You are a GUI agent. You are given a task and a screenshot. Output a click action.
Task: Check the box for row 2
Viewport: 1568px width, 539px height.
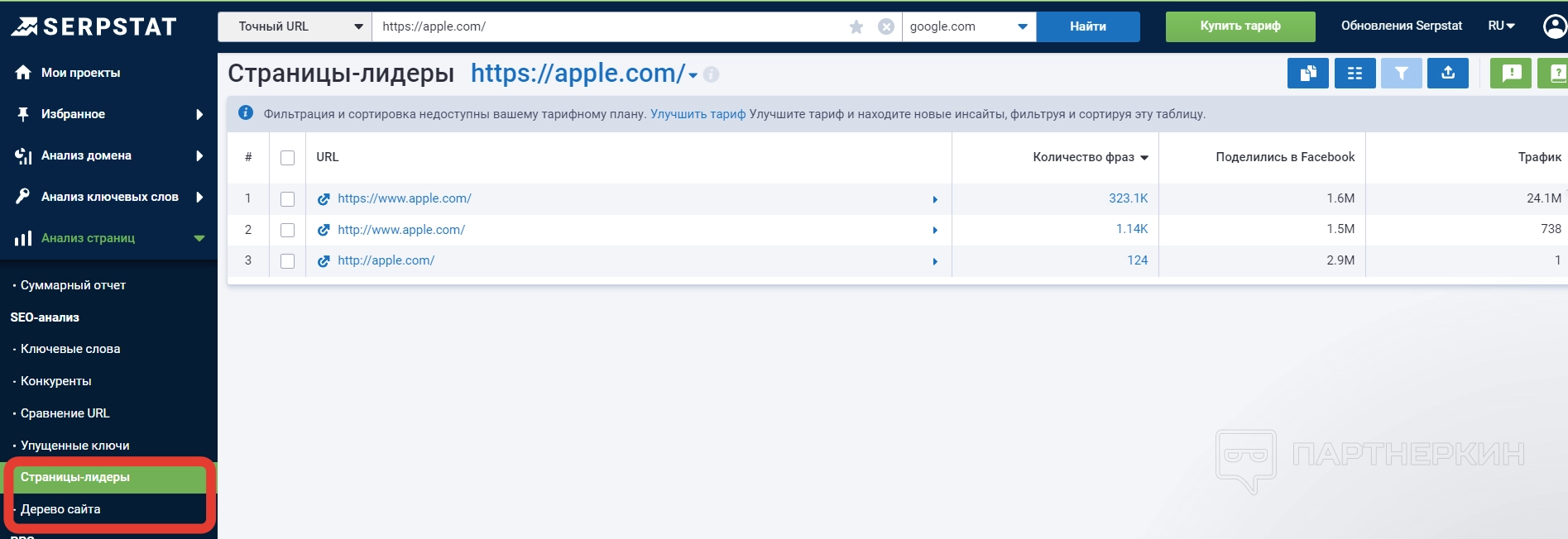(287, 230)
